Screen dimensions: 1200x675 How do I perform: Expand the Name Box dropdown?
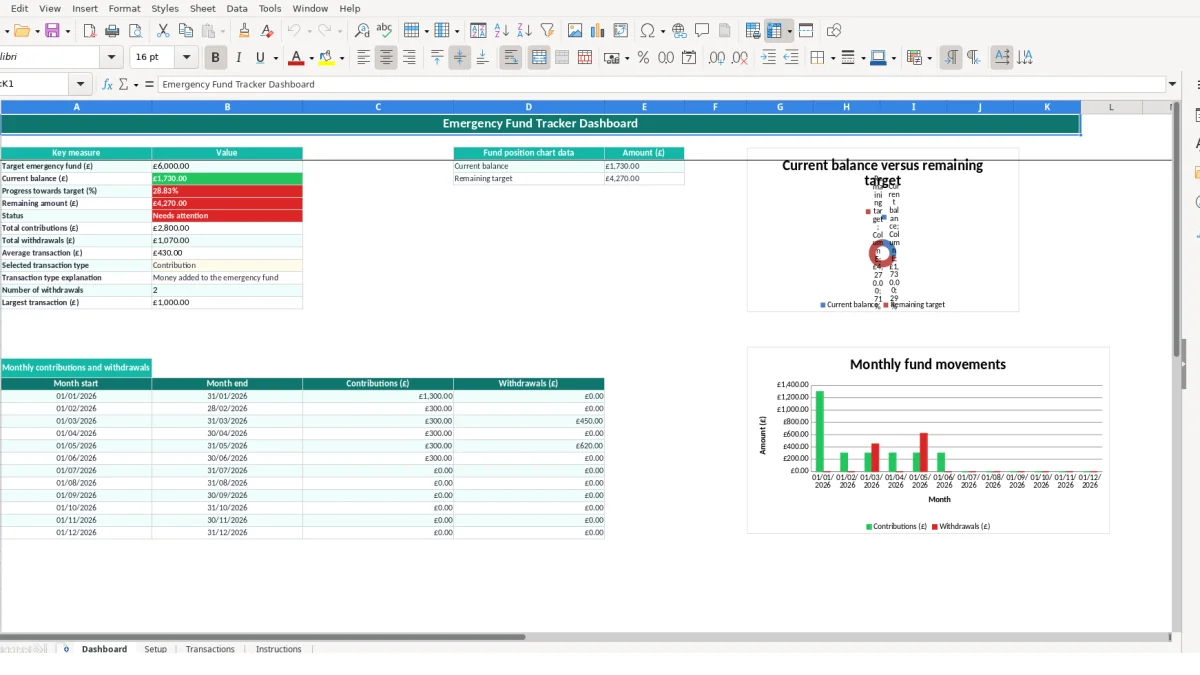pyautogui.click(x=81, y=84)
